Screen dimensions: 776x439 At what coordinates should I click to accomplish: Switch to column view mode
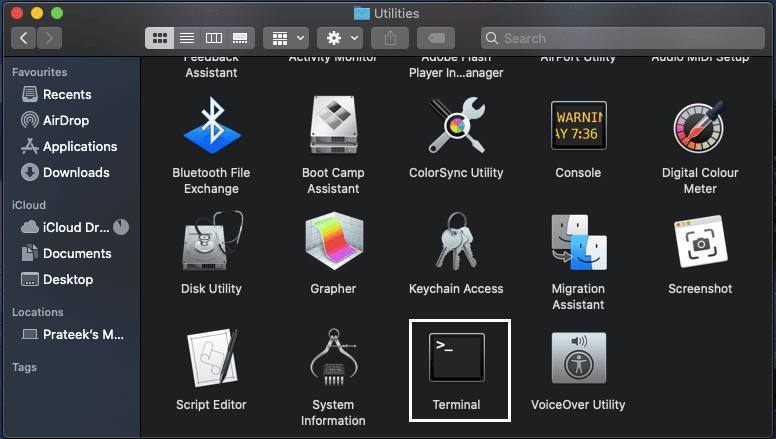pyautogui.click(x=213, y=38)
